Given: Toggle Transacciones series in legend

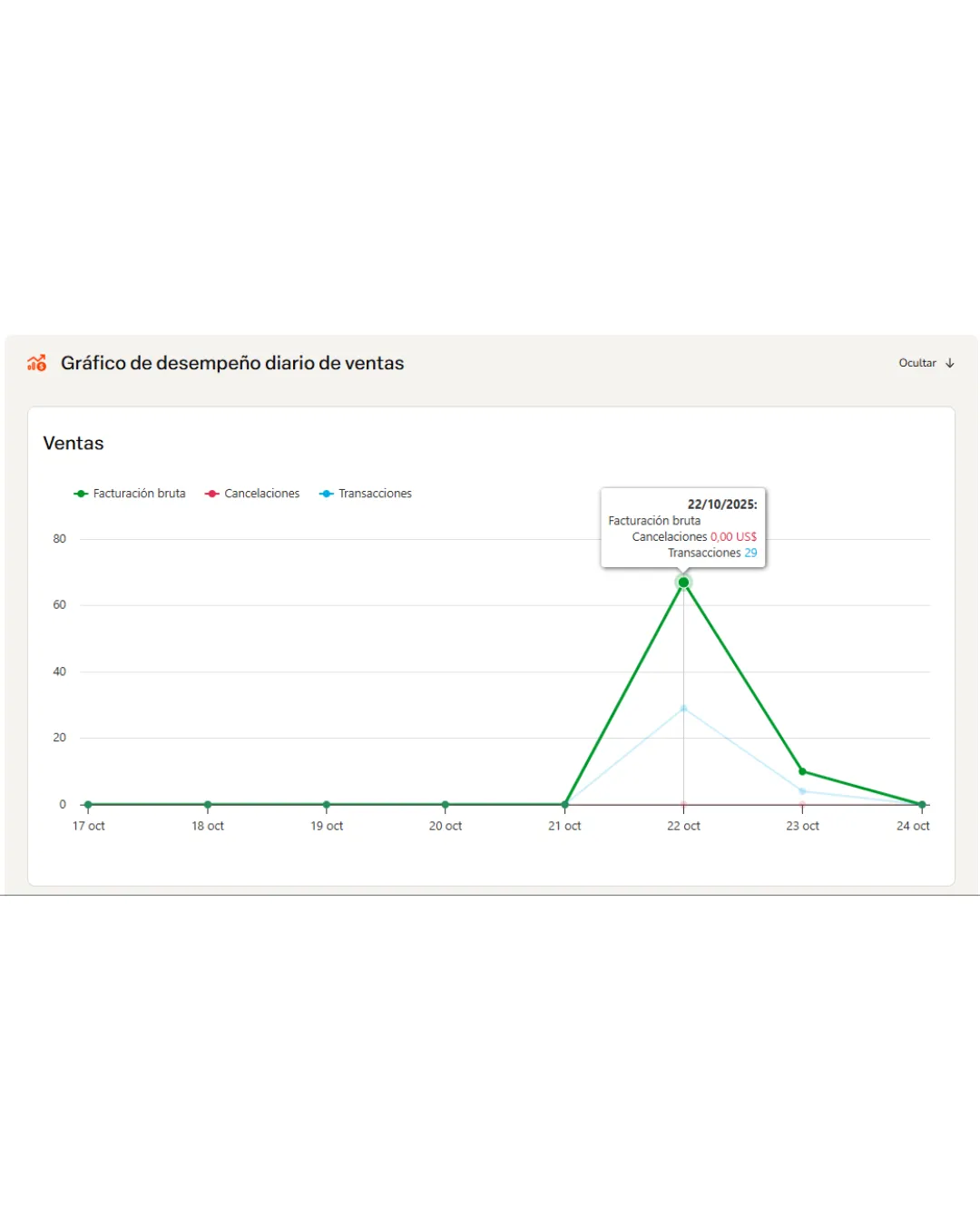Looking at the screenshot, I should pos(366,494).
